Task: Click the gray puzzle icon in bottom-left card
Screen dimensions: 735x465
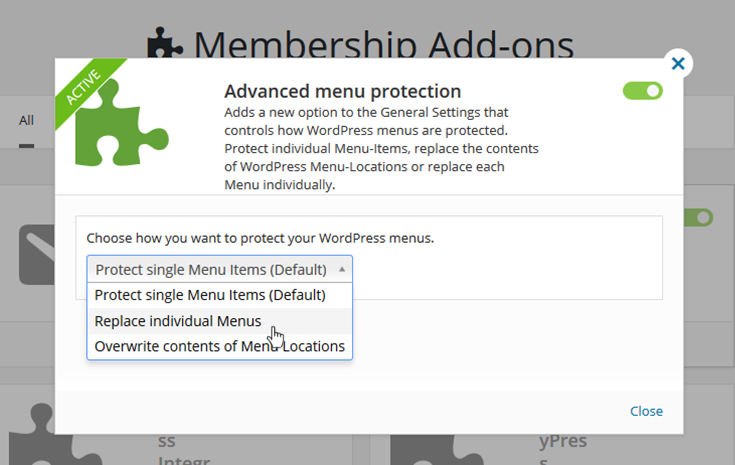Action: (x=38, y=430)
